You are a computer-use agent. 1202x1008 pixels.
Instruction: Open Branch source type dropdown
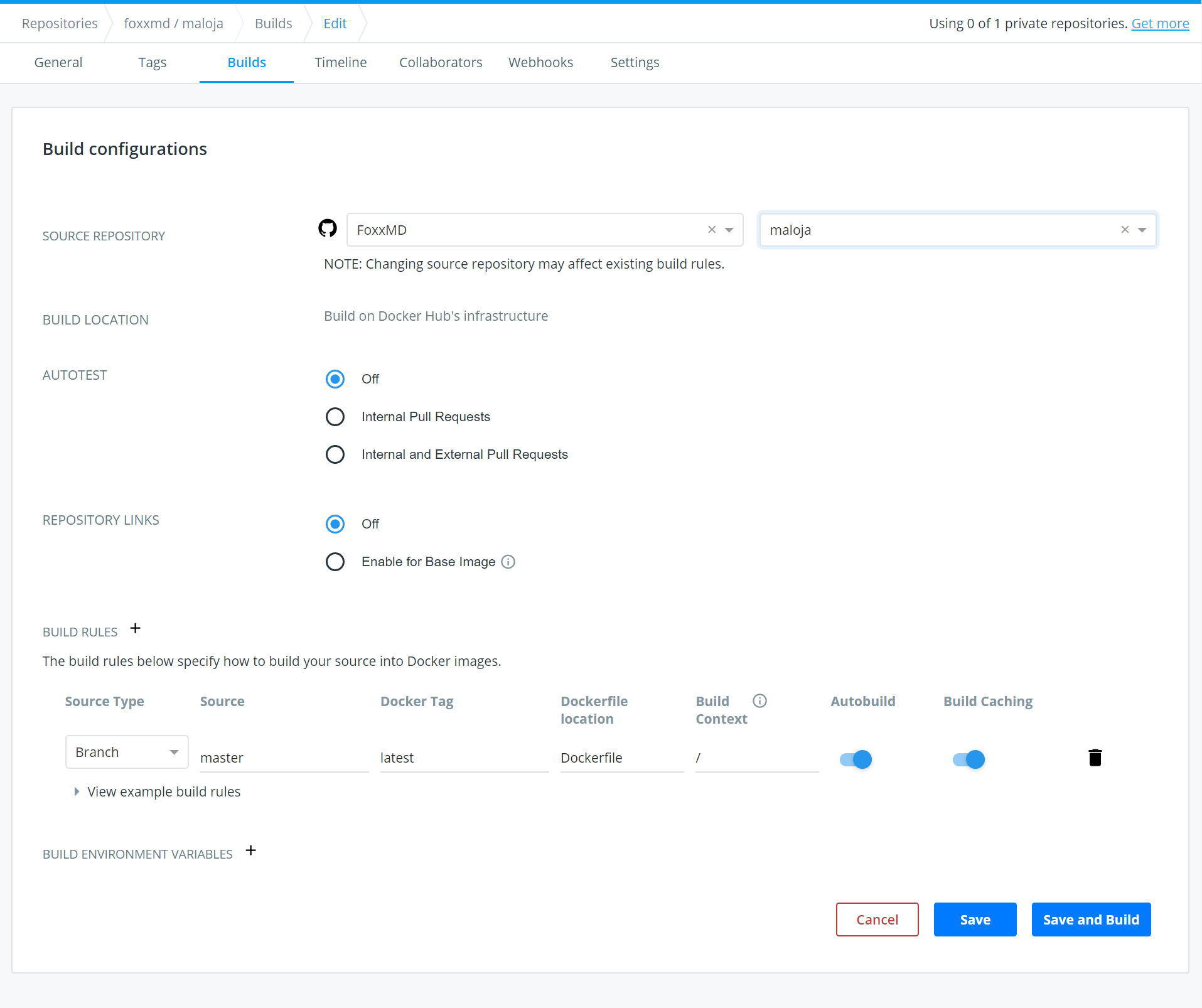[127, 752]
